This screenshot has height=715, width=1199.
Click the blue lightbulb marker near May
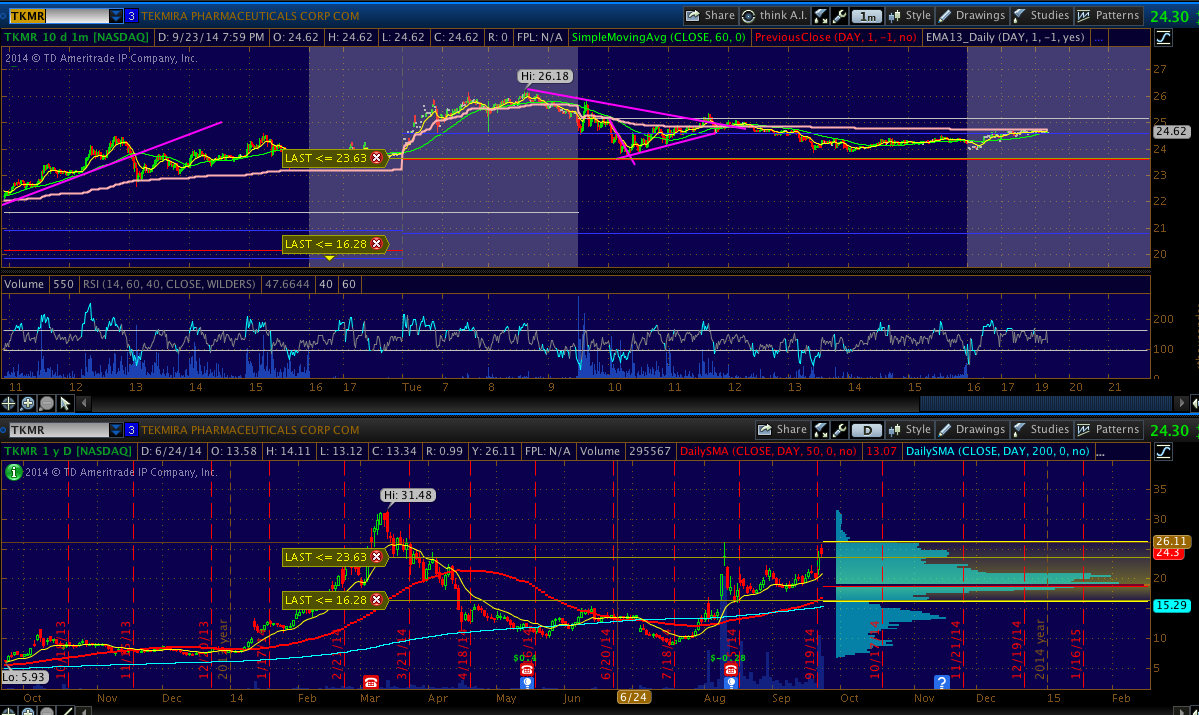tap(526, 682)
